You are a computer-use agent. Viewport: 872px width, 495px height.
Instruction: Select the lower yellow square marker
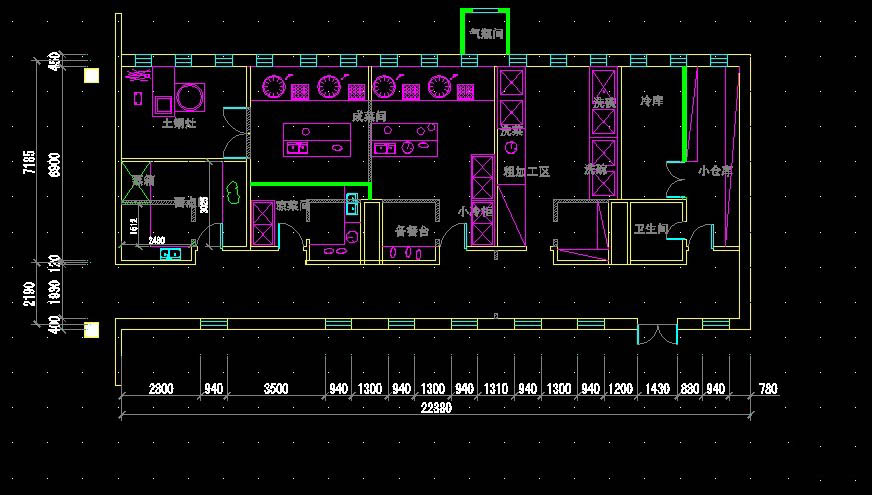pyautogui.click(x=92, y=329)
